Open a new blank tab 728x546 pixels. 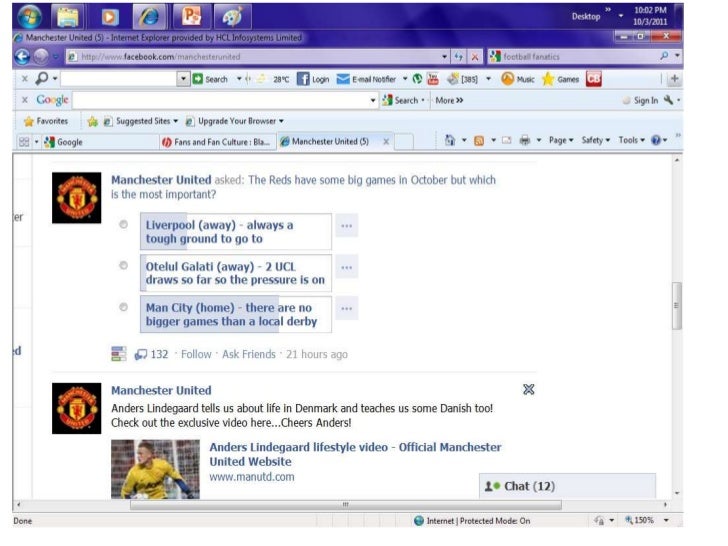pos(404,142)
